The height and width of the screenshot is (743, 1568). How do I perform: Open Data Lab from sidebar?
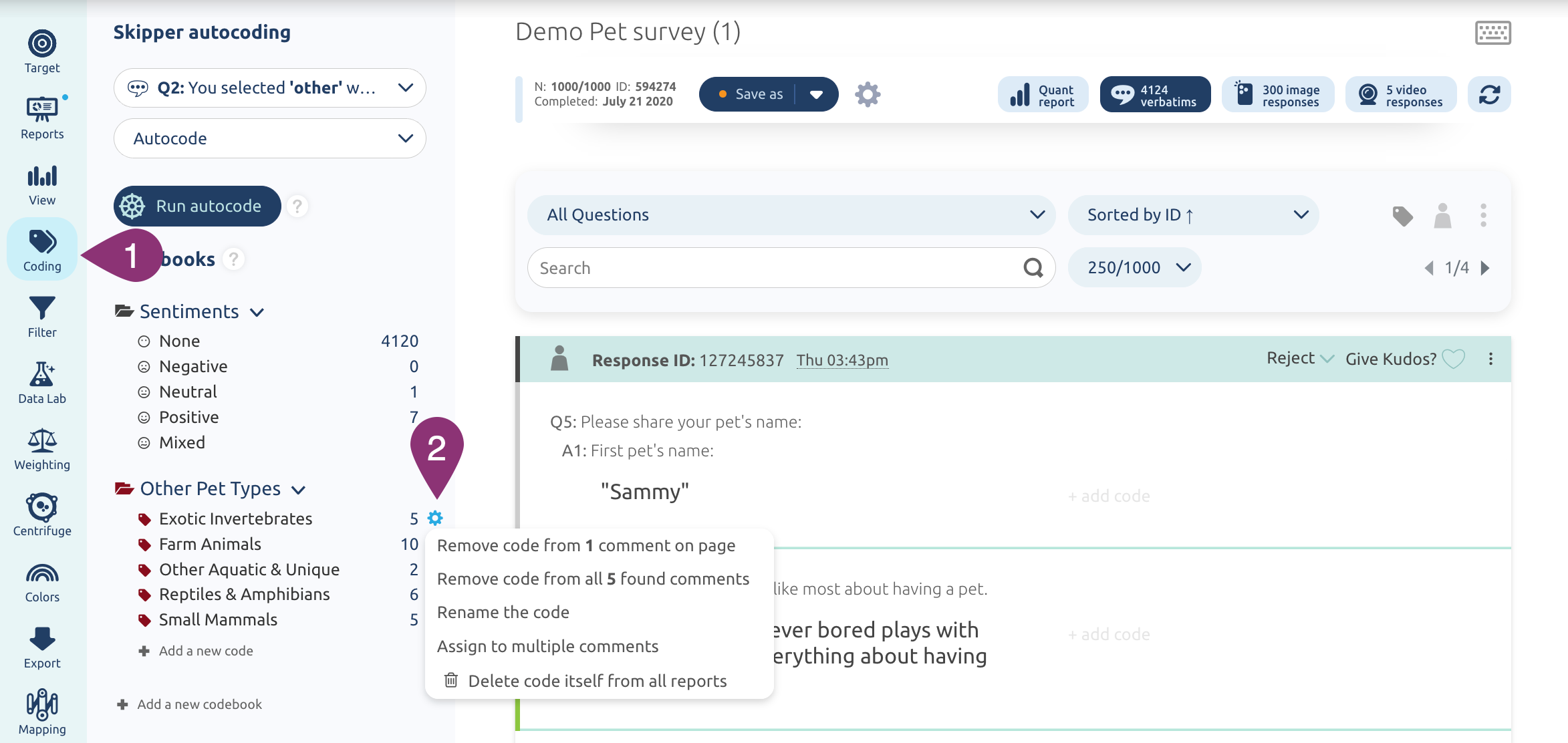pos(42,384)
